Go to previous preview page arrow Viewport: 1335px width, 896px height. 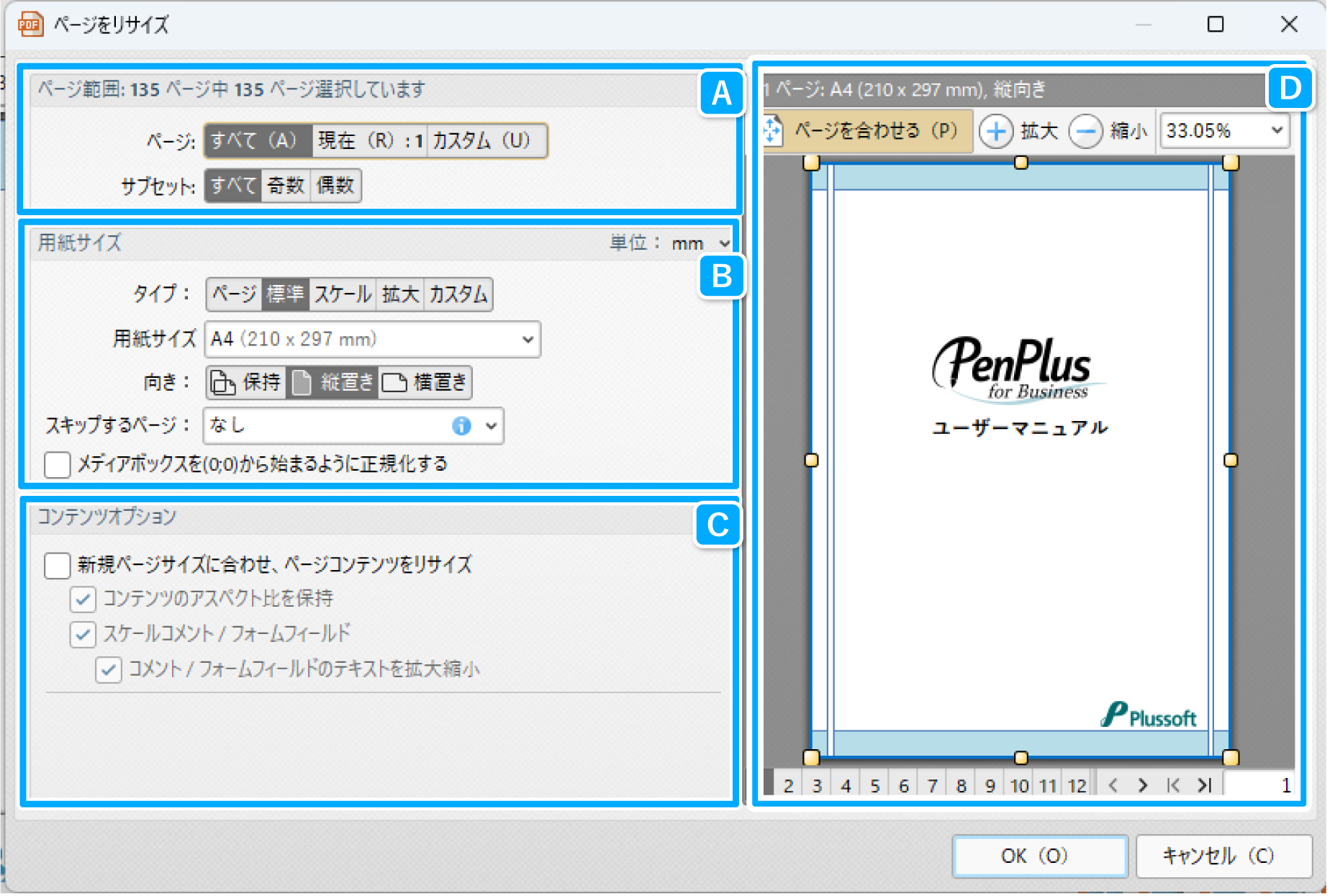click(1113, 785)
